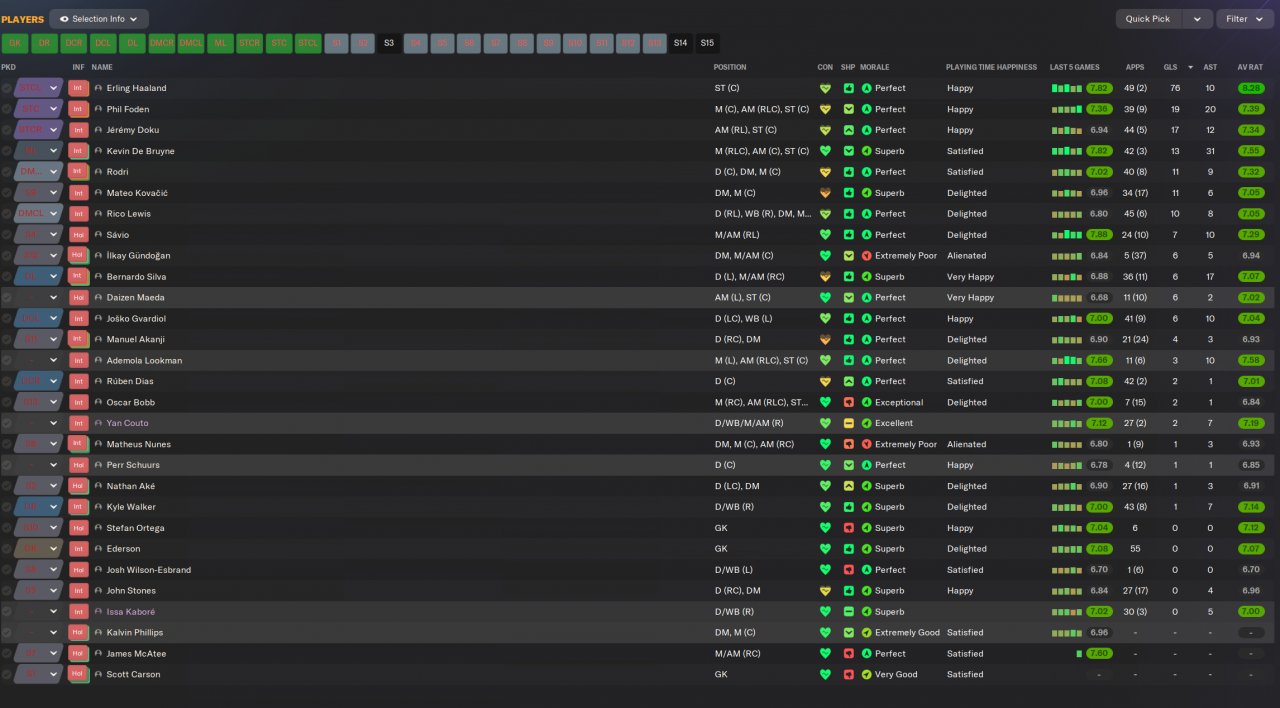Viewport: 1280px width, 708px height.
Task: Open position dropdown for Jérémy Doku
Action: point(54,130)
